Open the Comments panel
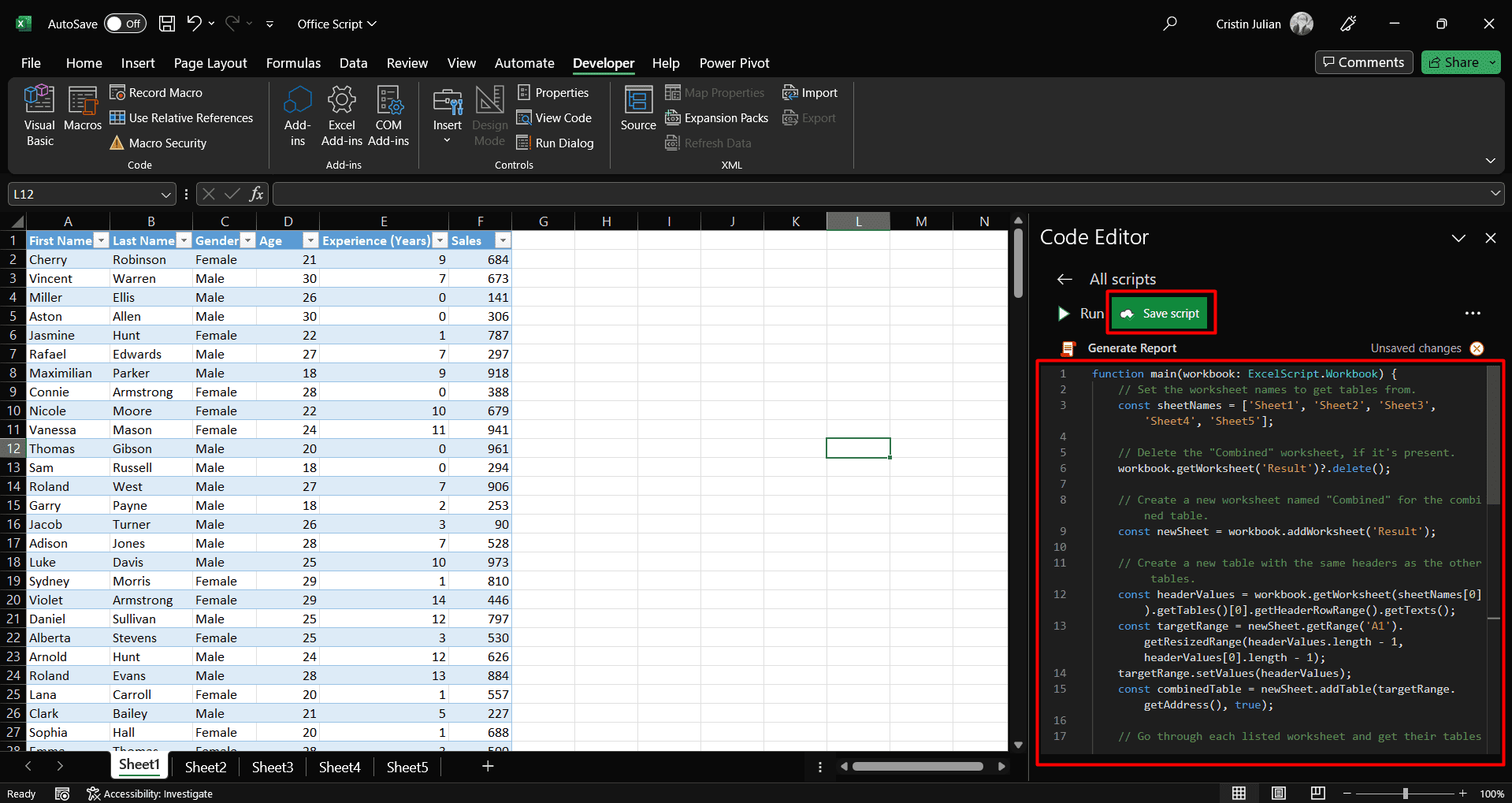This screenshot has height=803, width=1512. [1363, 62]
